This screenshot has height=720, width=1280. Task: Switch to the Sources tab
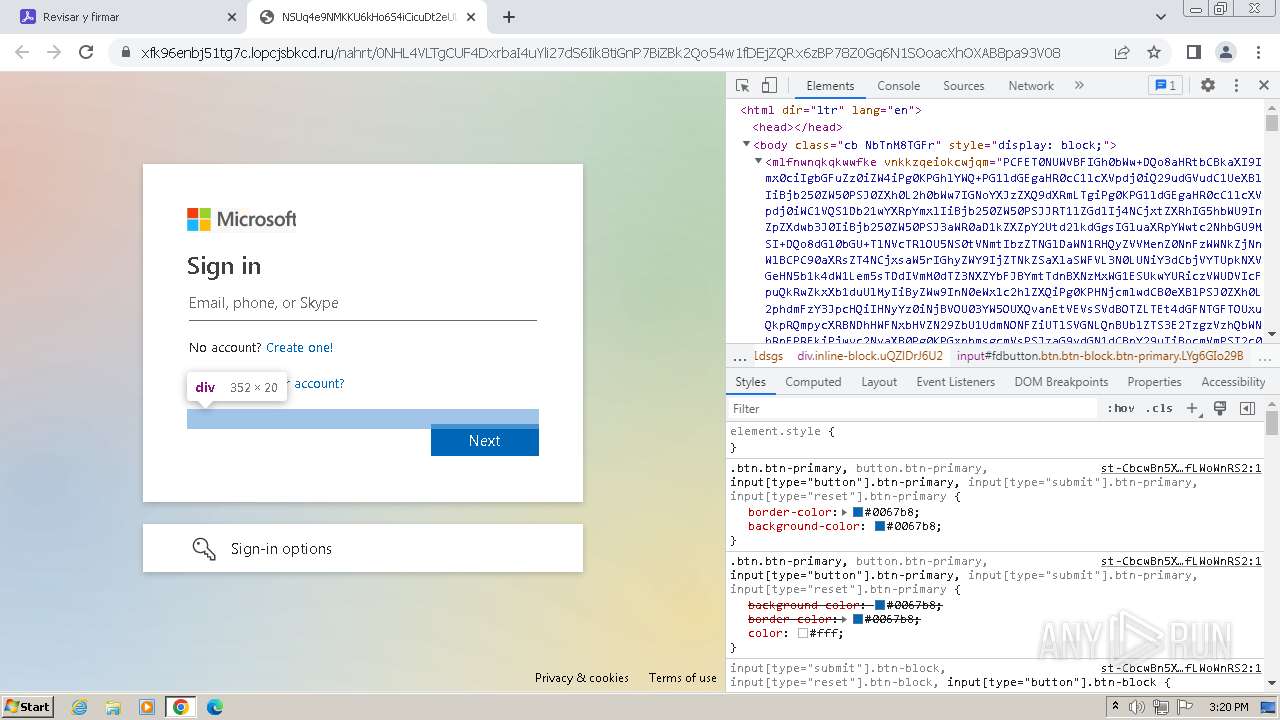point(964,86)
